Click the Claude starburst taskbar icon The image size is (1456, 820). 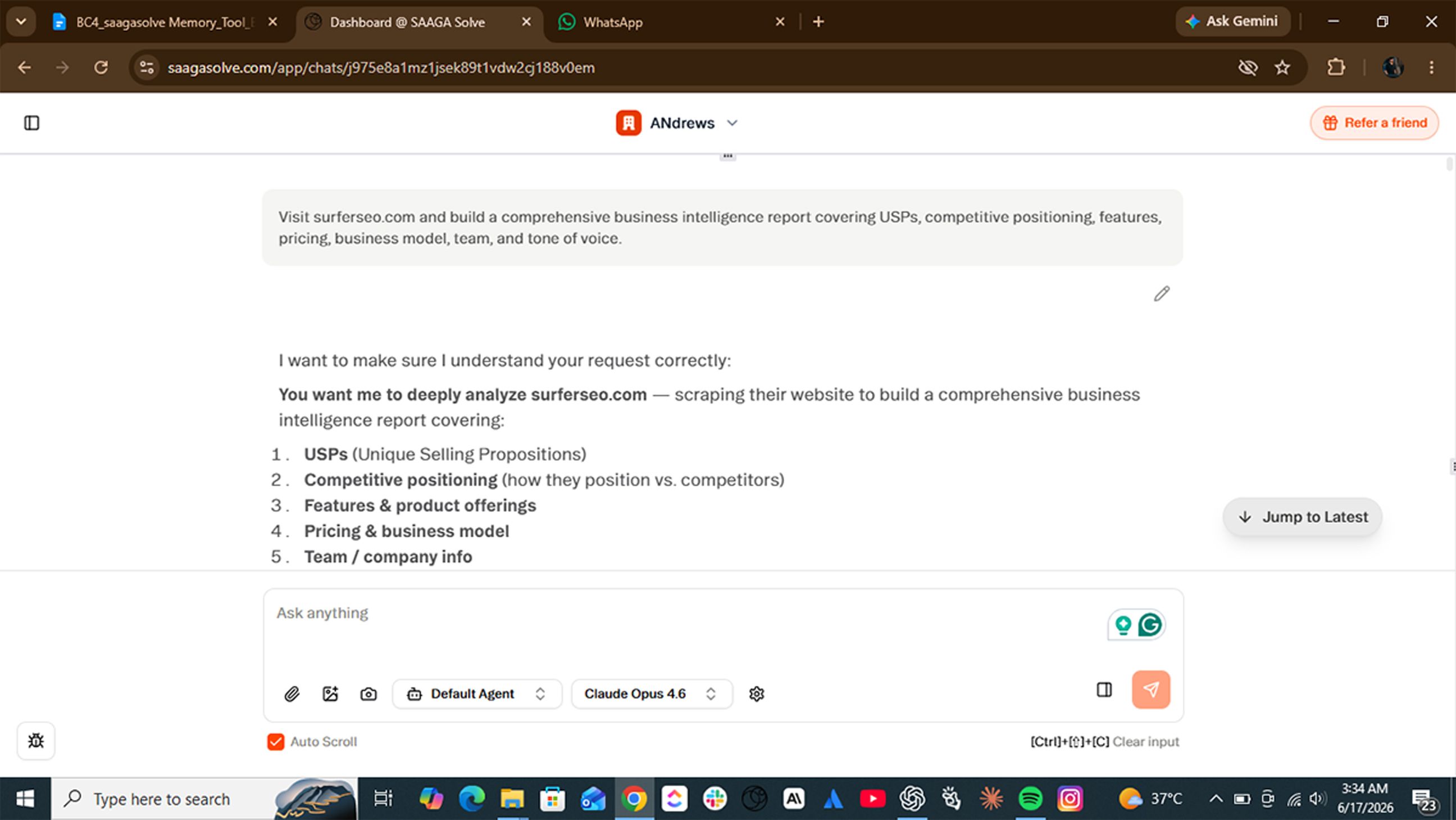tap(991, 799)
